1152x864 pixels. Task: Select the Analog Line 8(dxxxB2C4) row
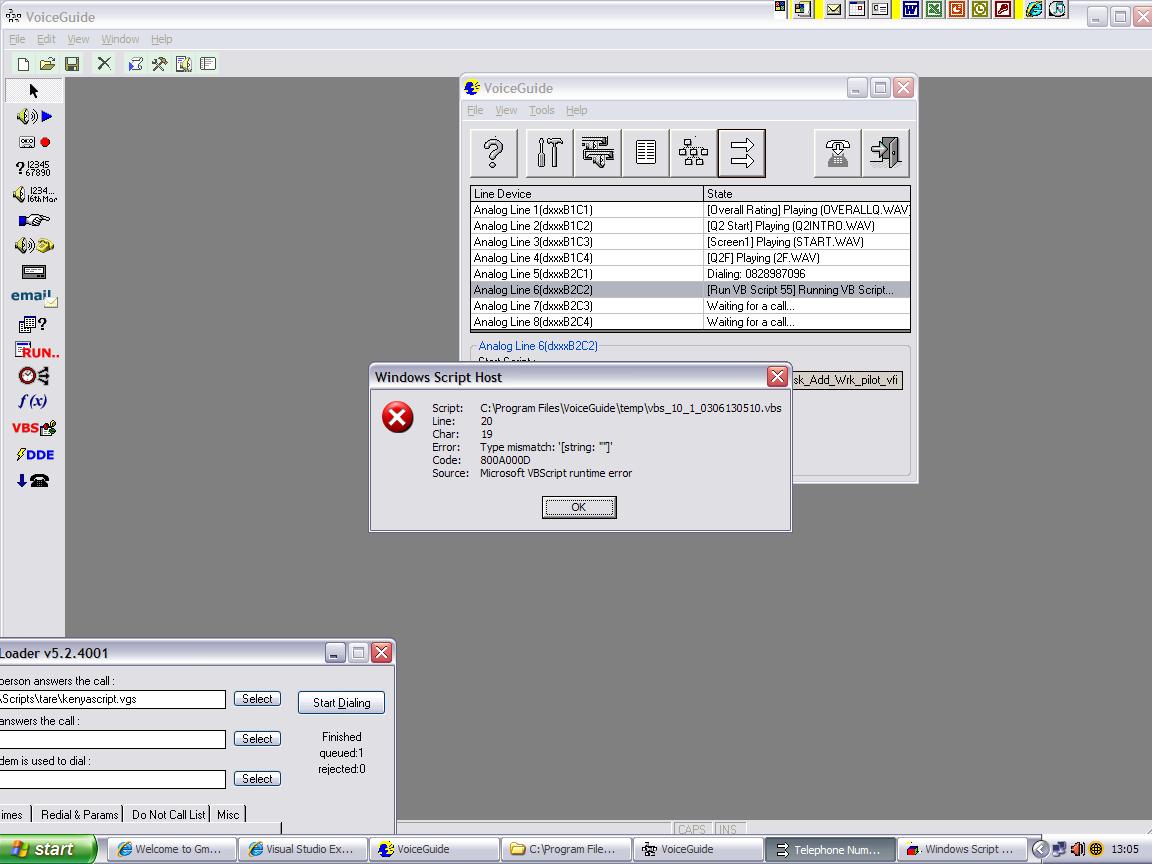(x=690, y=322)
